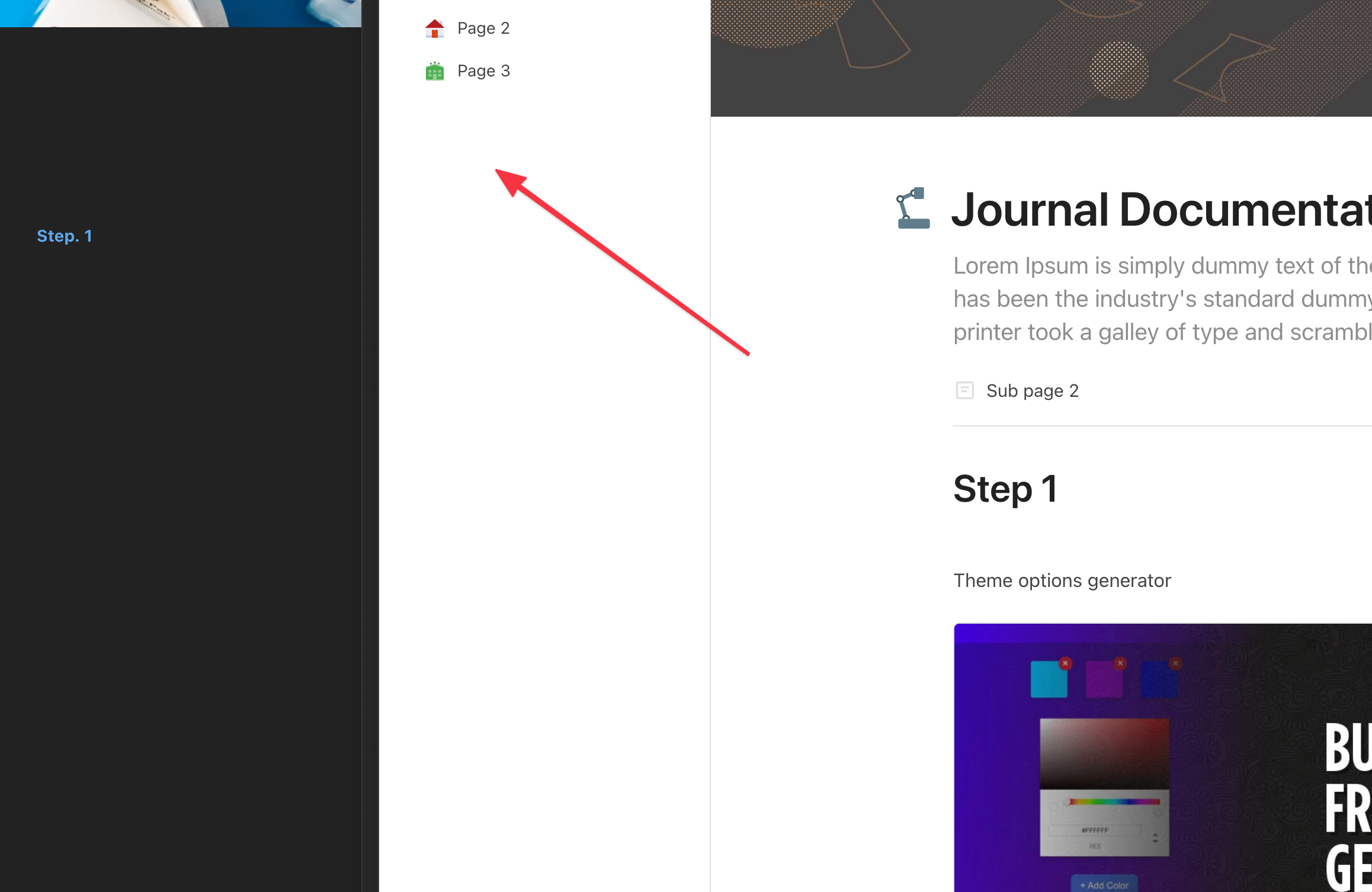The height and width of the screenshot is (892, 1372).
Task: Open the Sub page 2 link
Action: pyautogui.click(x=1032, y=390)
